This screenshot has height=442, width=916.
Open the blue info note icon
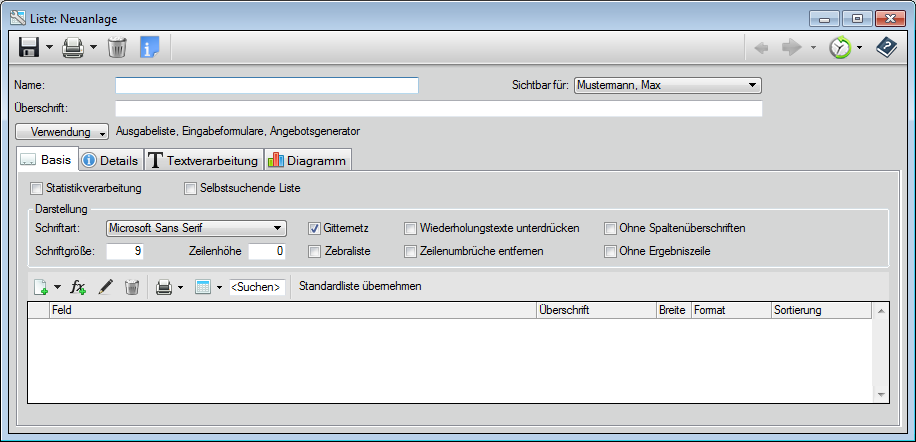(x=150, y=47)
